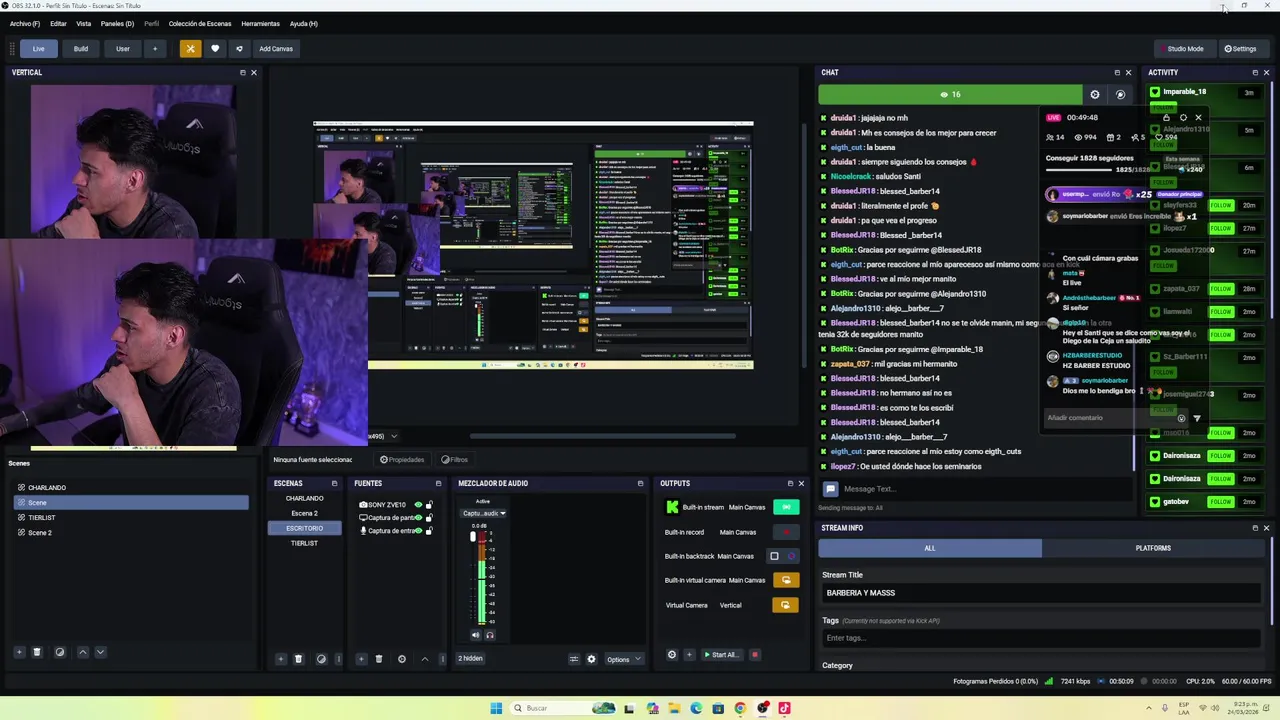Close the live overlay widget
The image size is (1280, 720).
pyautogui.click(x=1199, y=117)
